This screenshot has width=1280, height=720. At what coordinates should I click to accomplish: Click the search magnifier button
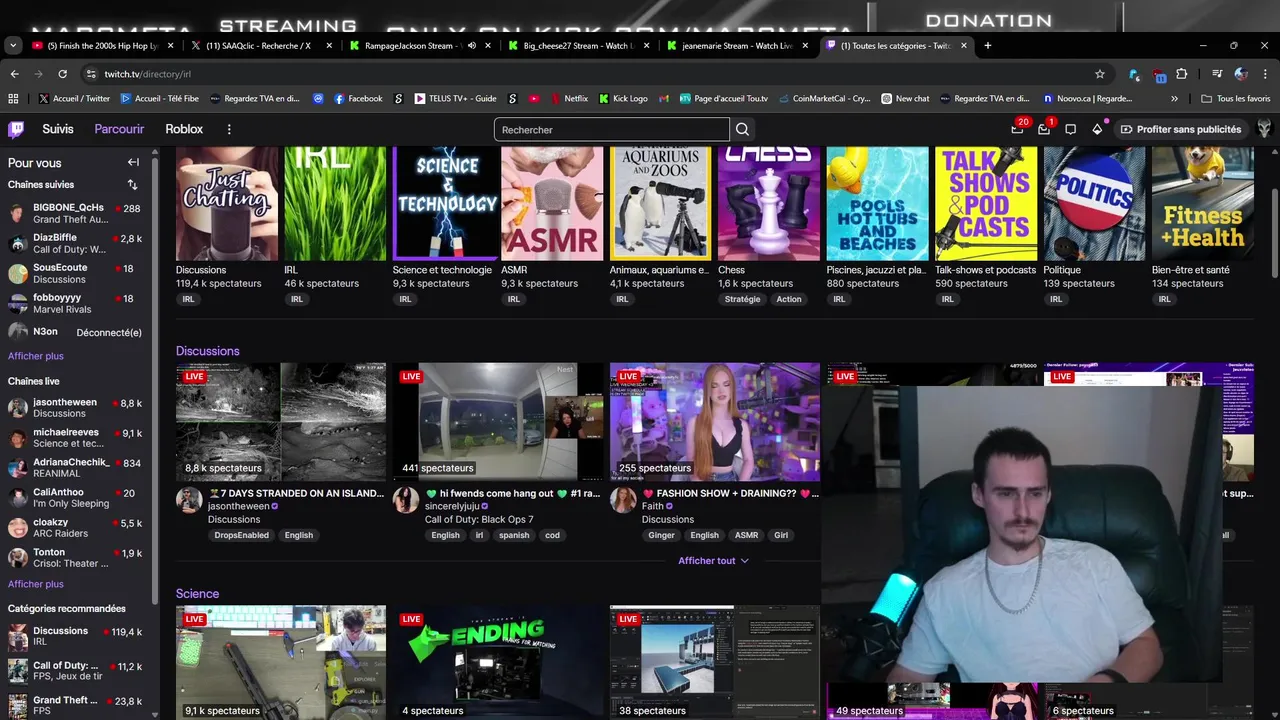click(x=742, y=129)
